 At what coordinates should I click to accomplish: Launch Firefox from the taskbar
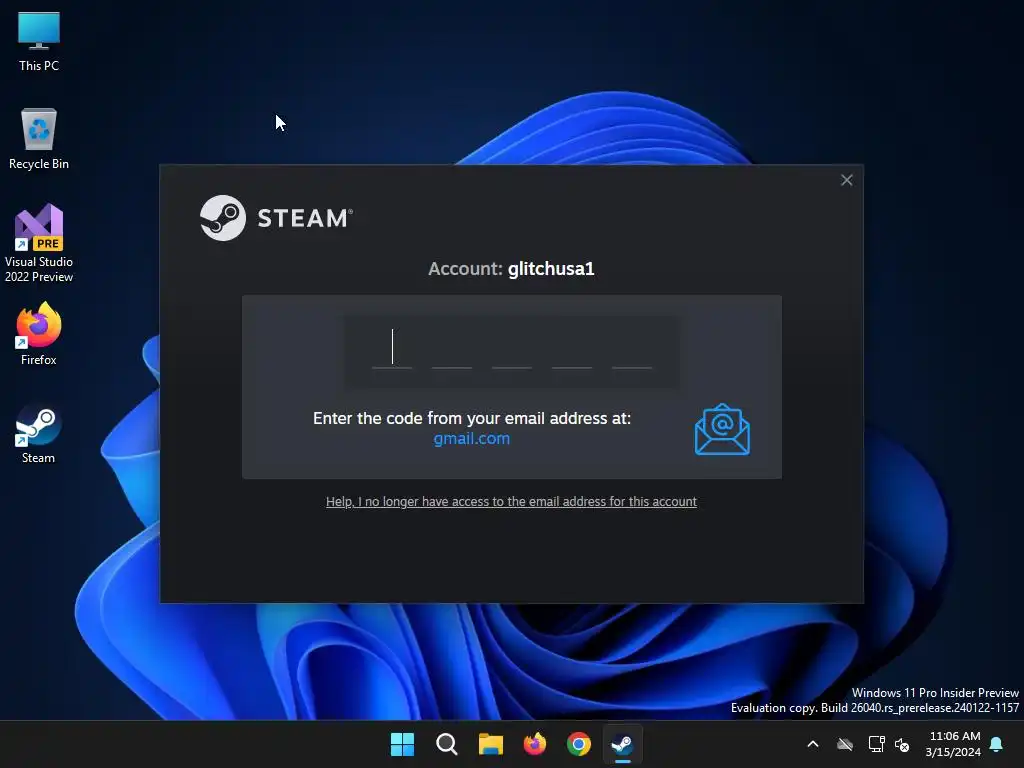pyautogui.click(x=535, y=744)
